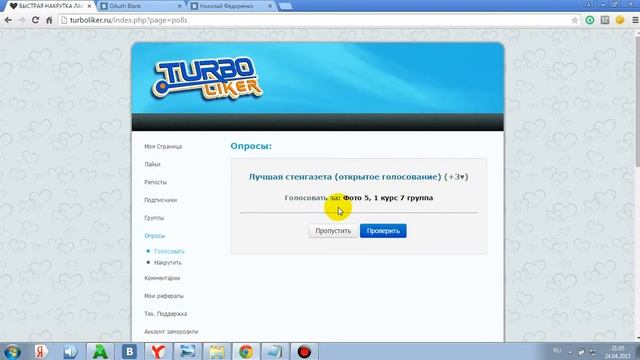Open Мои рефералы in the sidebar
Viewport: 640px width, 360px height.
pyautogui.click(x=164, y=296)
